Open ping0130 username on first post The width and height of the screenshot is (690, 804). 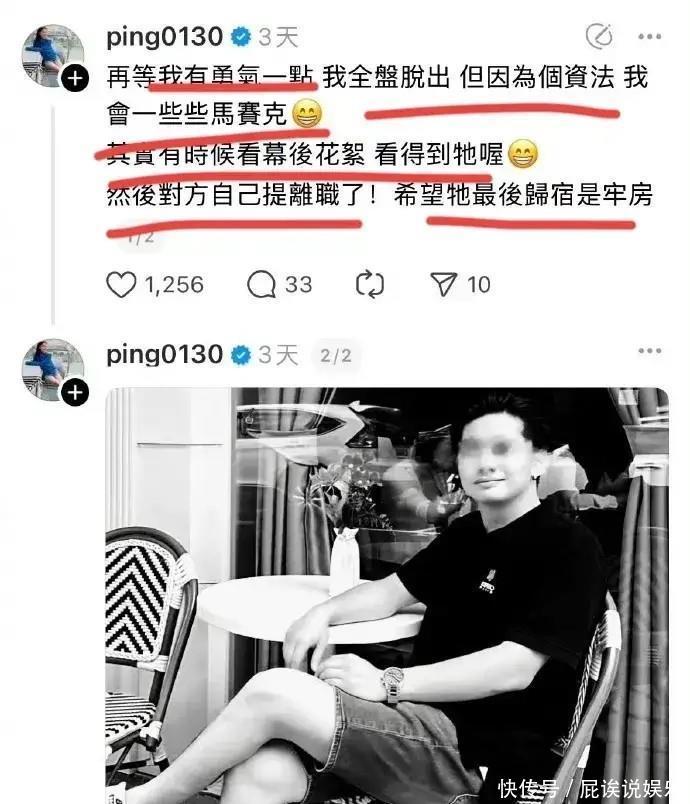[x=165, y=37]
